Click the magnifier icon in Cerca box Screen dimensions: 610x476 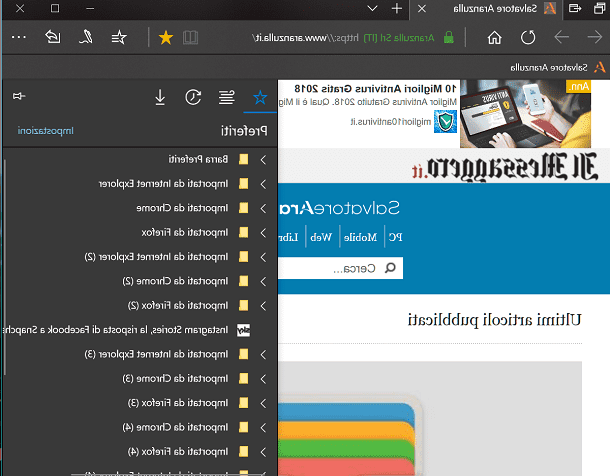click(390, 268)
